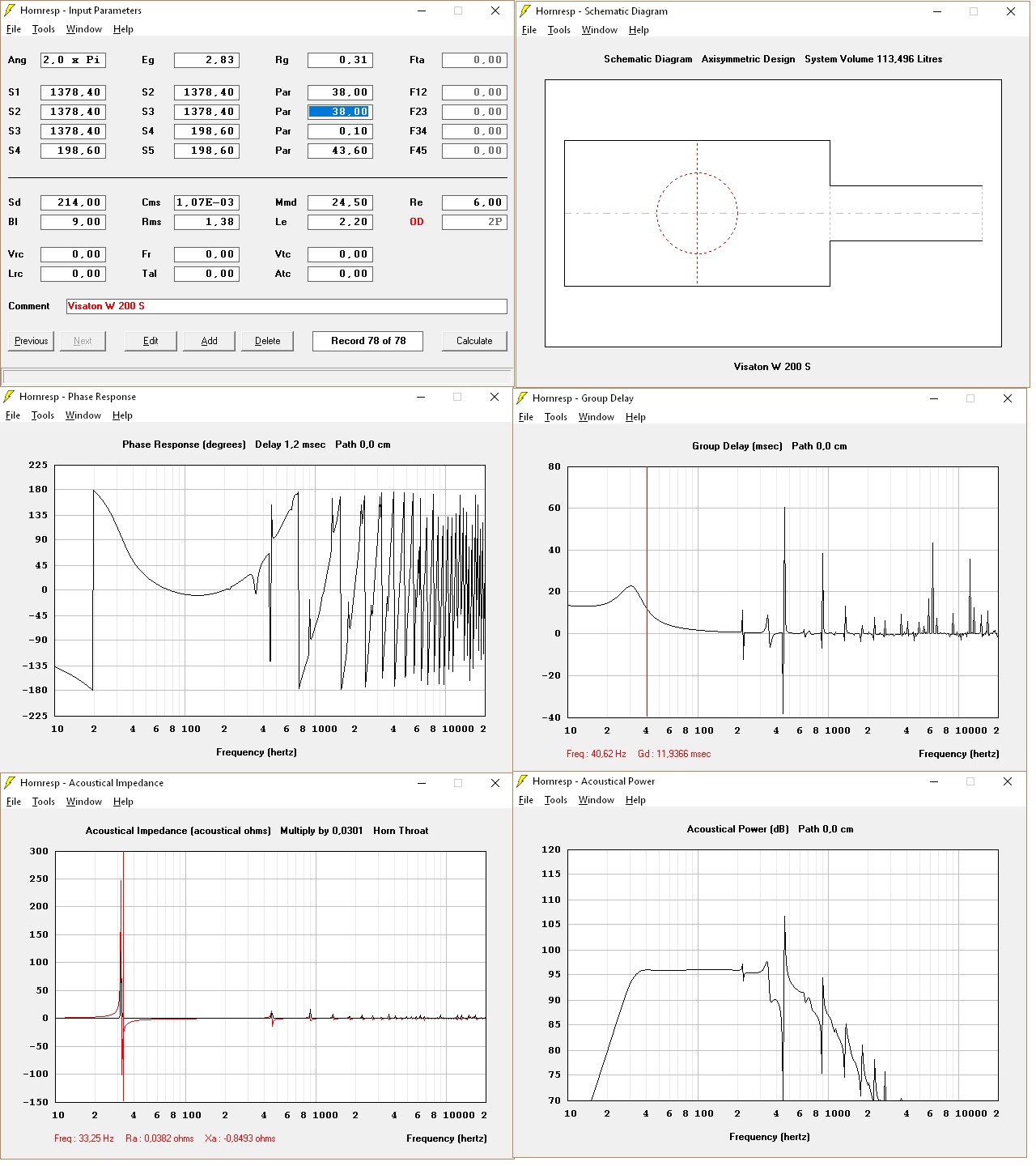This screenshot has height=1166, width=1036.
Task: Click the Bl input field with 9,00
Action: (x=73, y=222)
